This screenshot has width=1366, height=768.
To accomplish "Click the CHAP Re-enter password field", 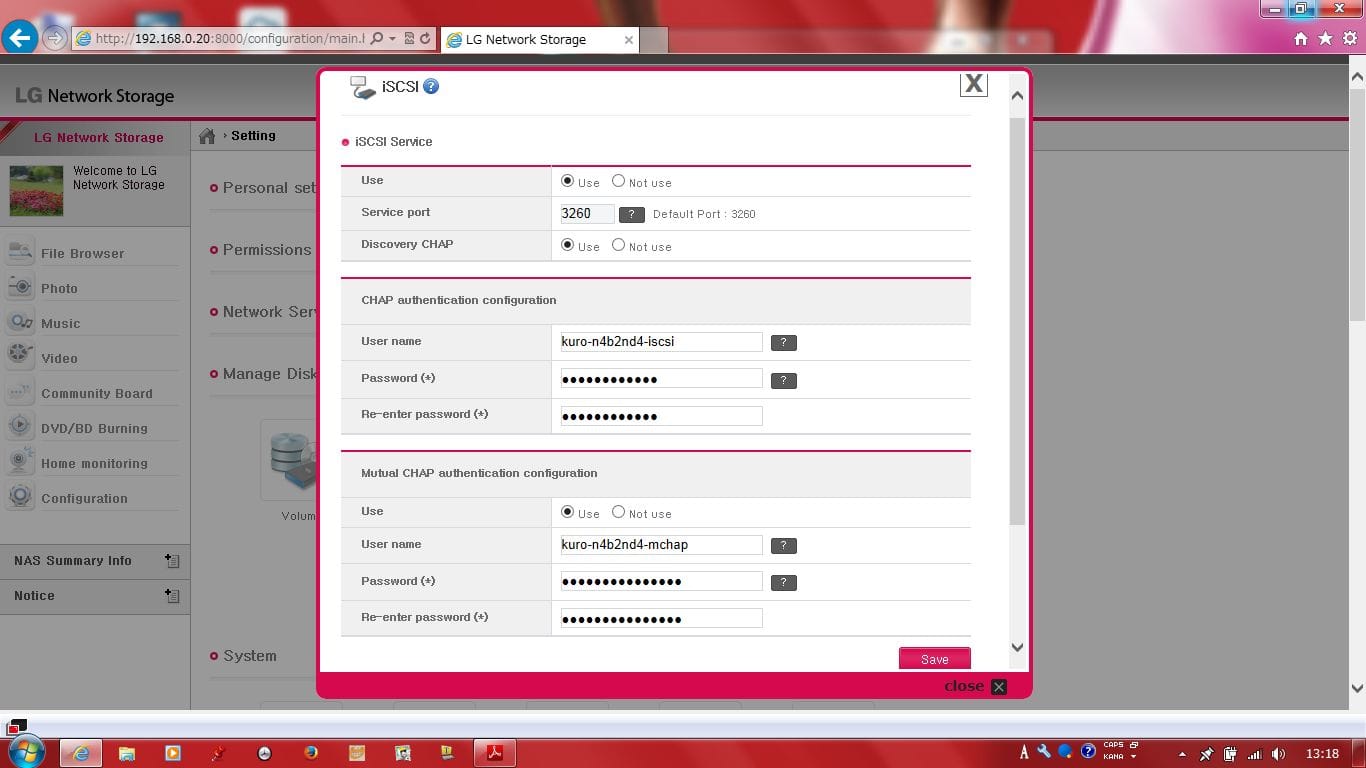I will click(x=661, y=415).
